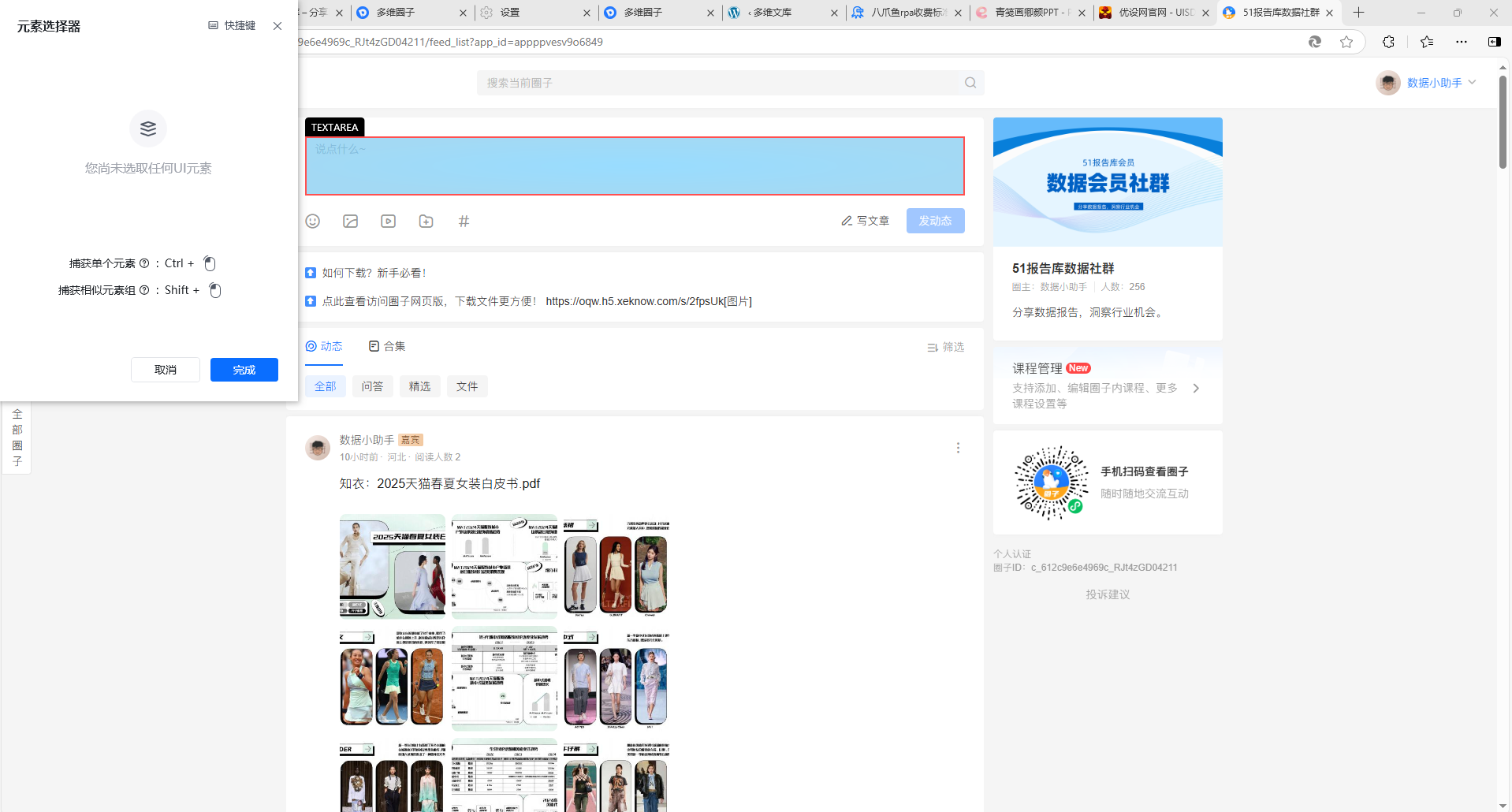1512x812 pixels.
Task: Click the pencil icon for 写文章
Action: [x=847, y=221]
